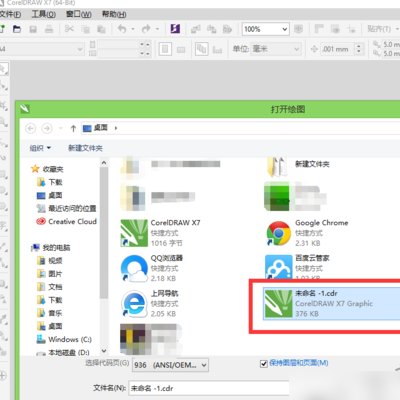Open the 单位 毫米 units dropdown
The height and width of the screenshot is (400, 400).
[276, 49]
